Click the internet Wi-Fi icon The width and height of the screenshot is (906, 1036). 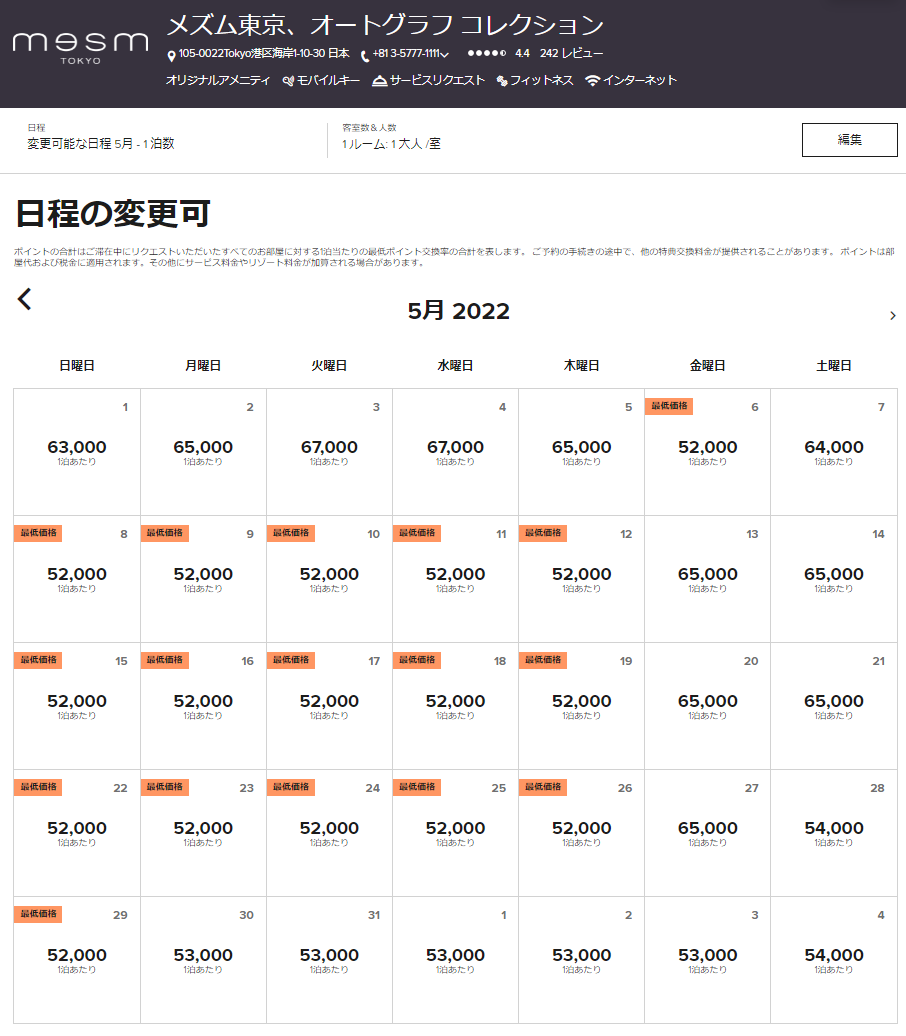click(x=593, y=81)
